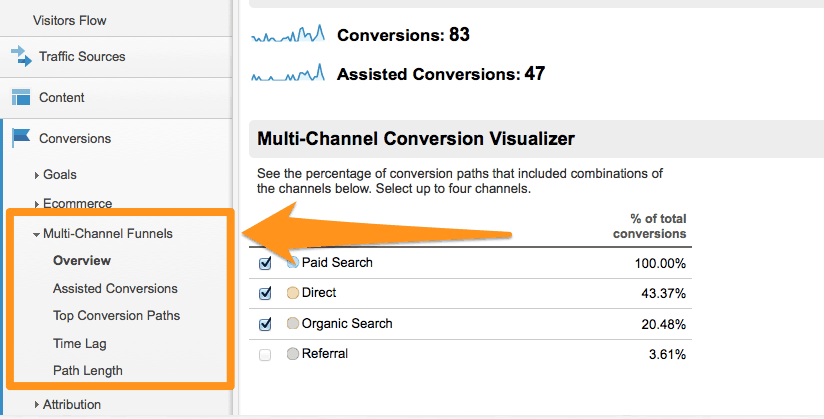The image size is (824, 419).
Task: Expand the Attribution section
Action: point(67,404)
